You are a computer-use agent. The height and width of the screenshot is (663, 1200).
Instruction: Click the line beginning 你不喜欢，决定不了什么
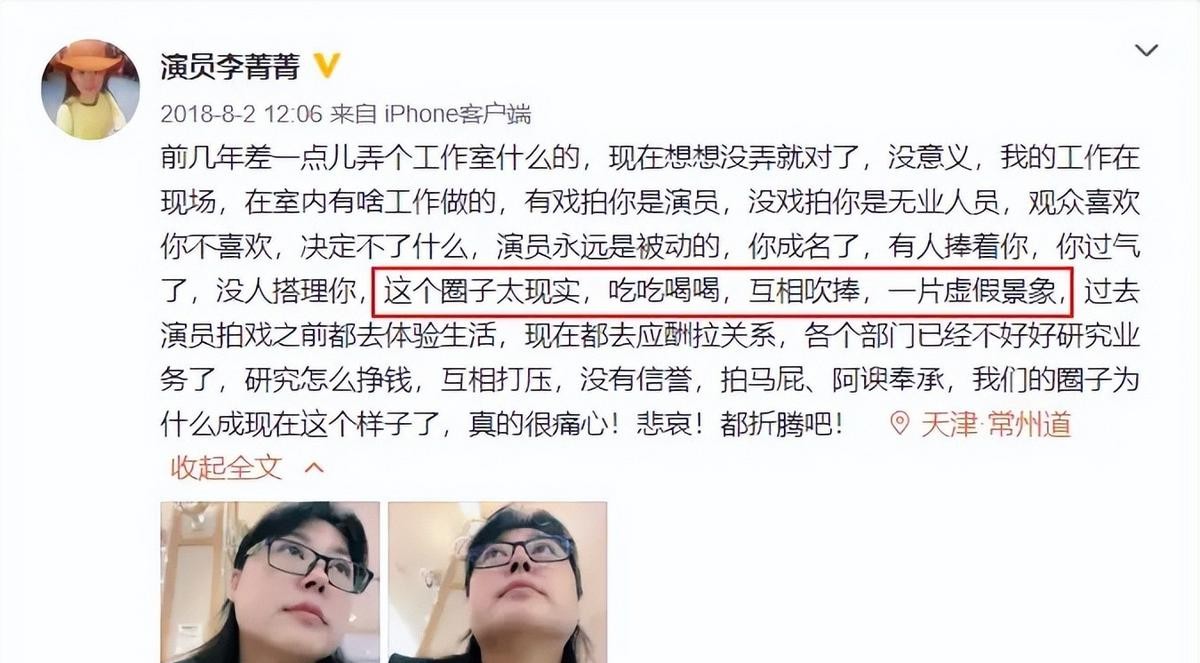[650, 247]
